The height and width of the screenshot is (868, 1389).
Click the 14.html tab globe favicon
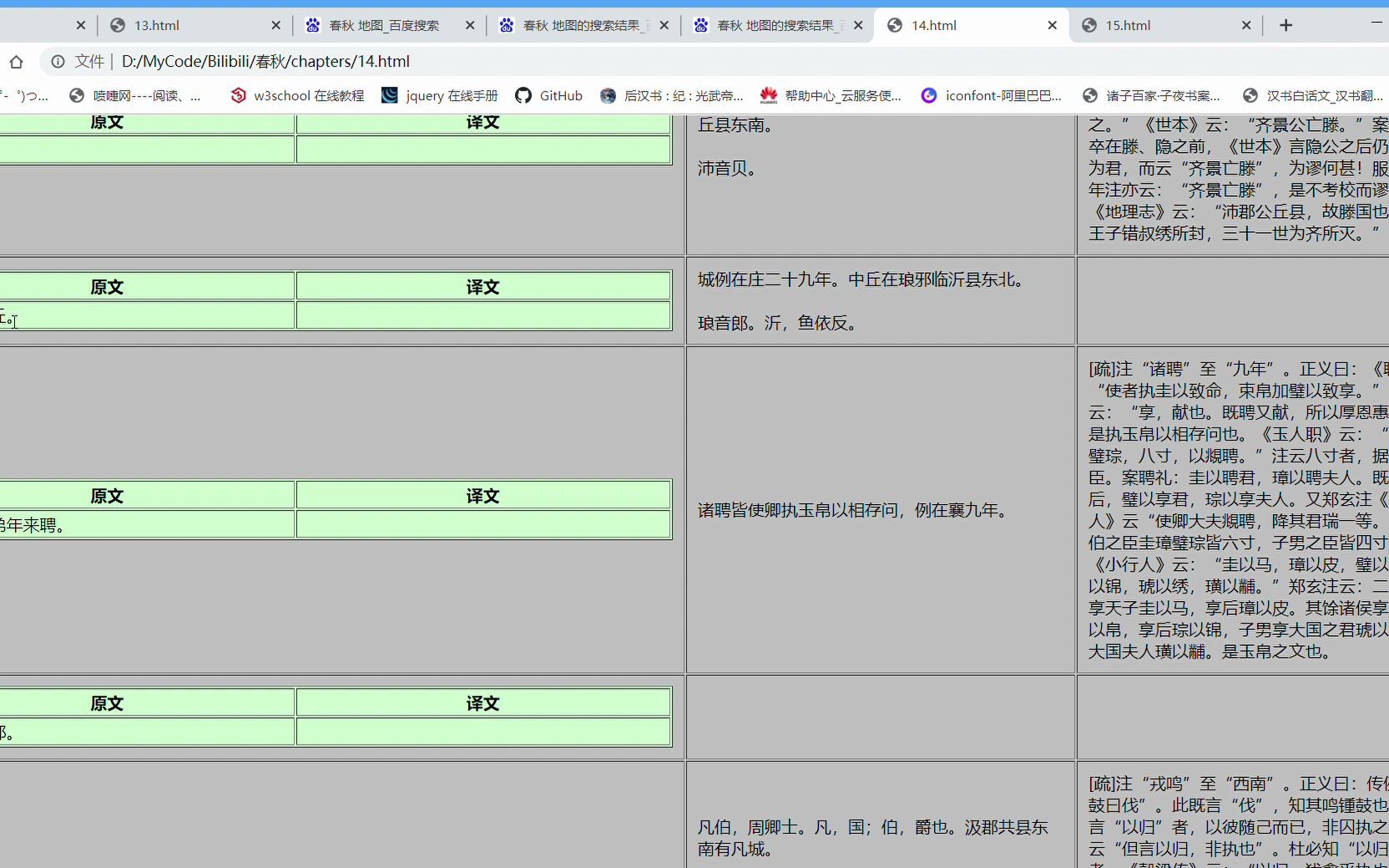(x=895, y=25)
